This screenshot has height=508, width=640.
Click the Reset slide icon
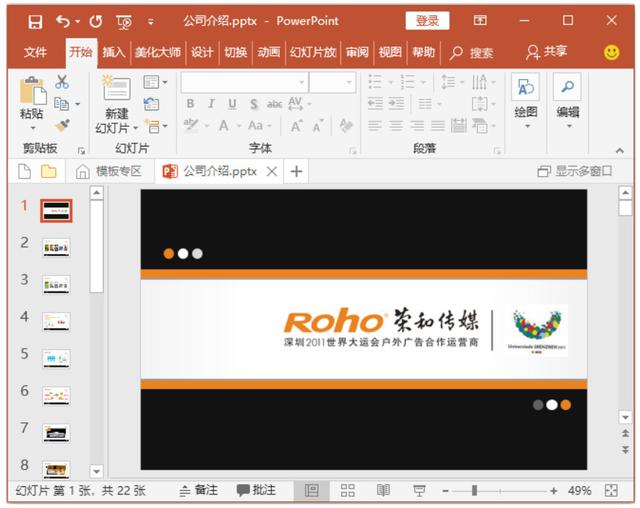151,104
